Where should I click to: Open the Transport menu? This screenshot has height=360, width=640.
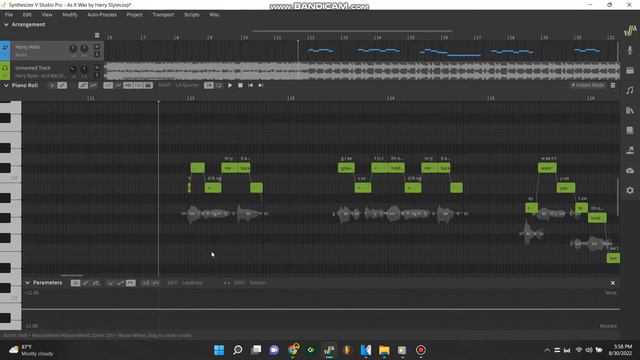point(163,15)
